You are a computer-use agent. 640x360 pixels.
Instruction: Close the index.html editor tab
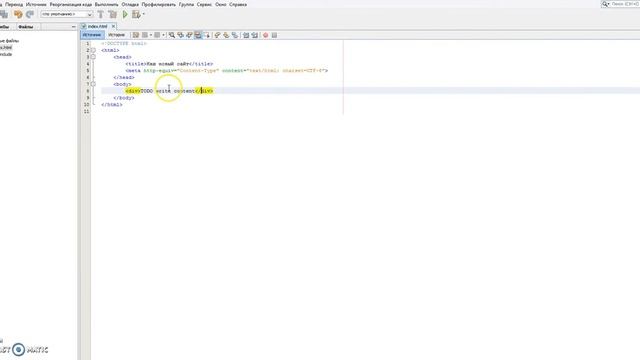coord(113,26)
